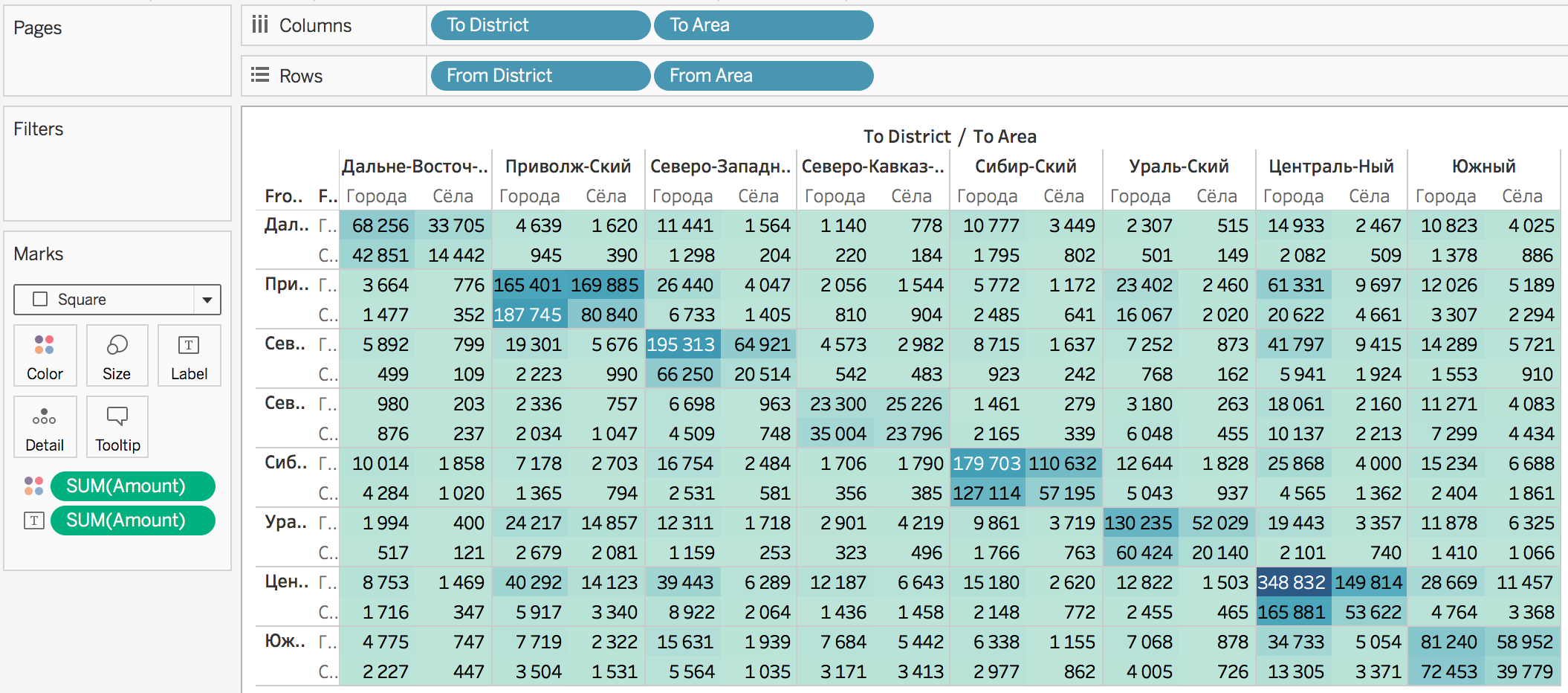Click the label SUM(Amount) pill

pos(133,520)
